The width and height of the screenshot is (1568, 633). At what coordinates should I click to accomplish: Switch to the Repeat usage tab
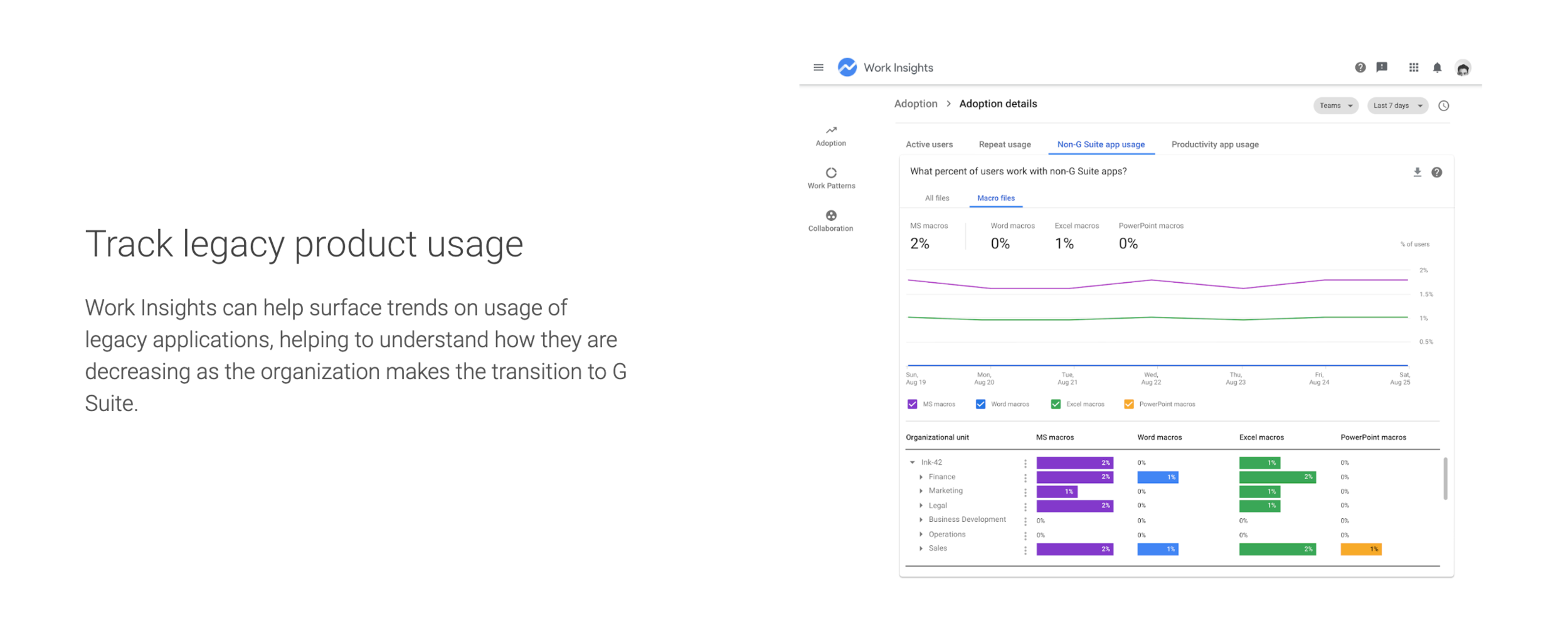tap(1004, 144)
